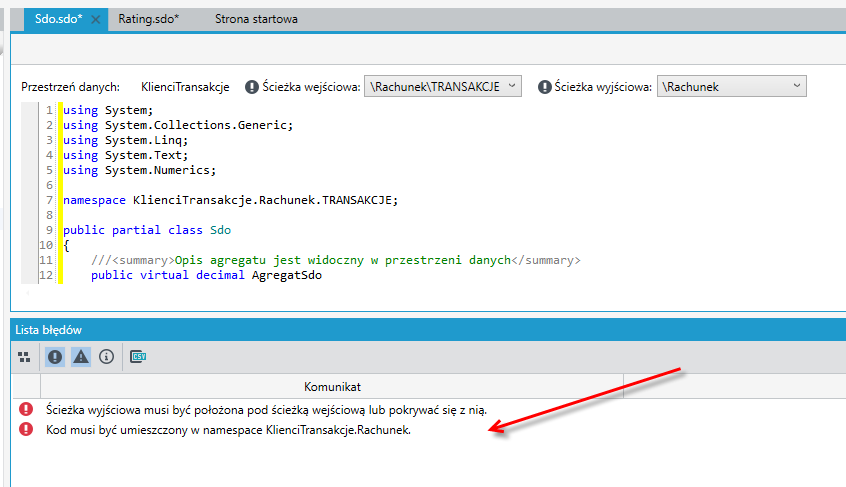846x487 pixels.
Task: Click the Lista błędów panel header
Action: click(428, 330)
